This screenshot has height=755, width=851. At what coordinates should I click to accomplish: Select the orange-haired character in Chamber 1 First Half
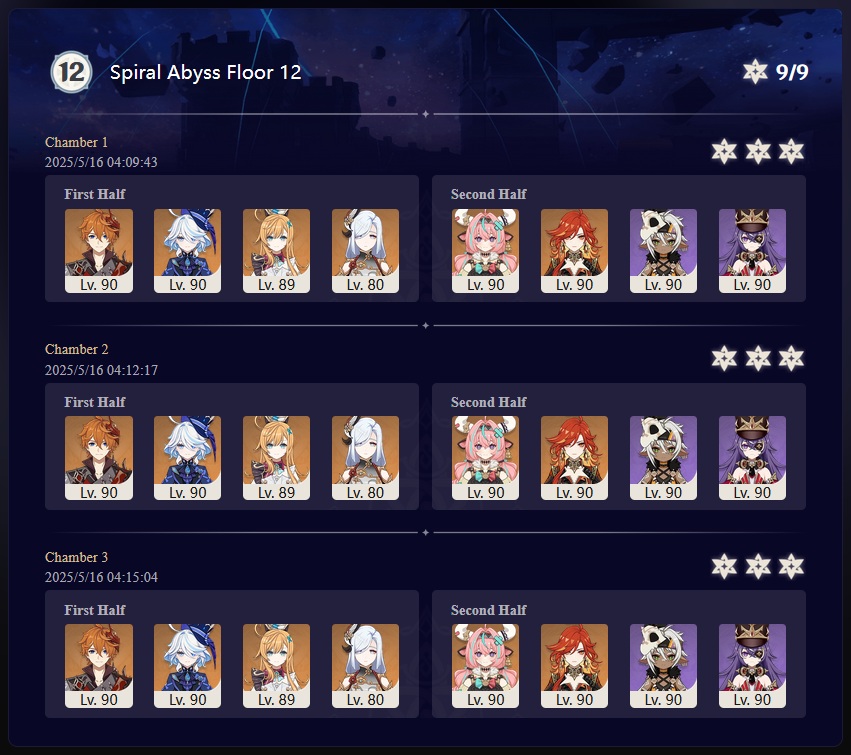coord(99,251)
